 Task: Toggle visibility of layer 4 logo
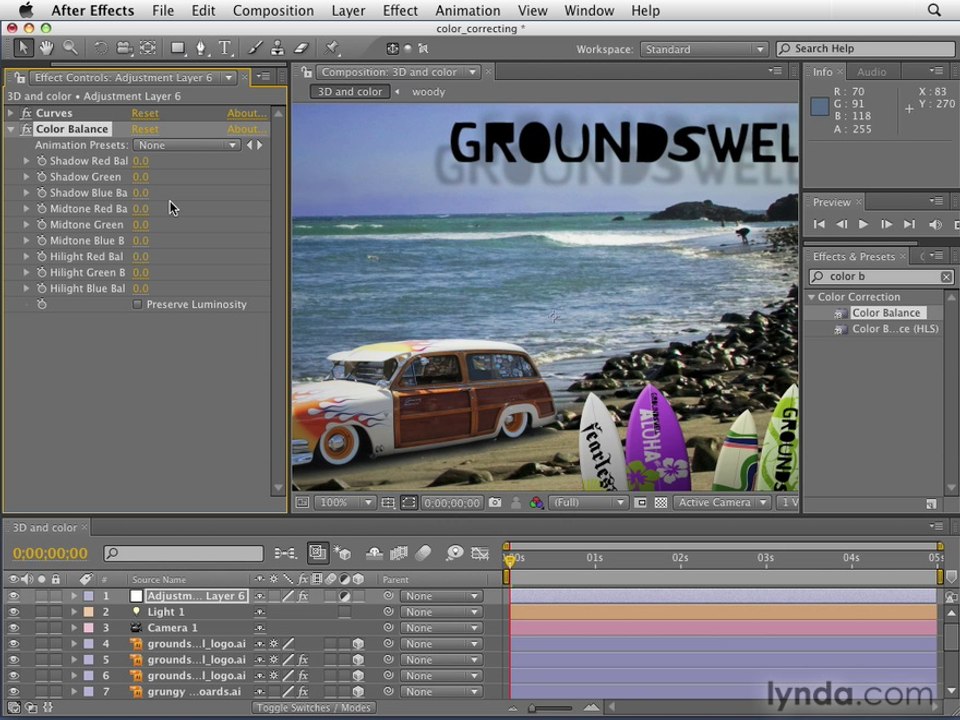point(13,643)
